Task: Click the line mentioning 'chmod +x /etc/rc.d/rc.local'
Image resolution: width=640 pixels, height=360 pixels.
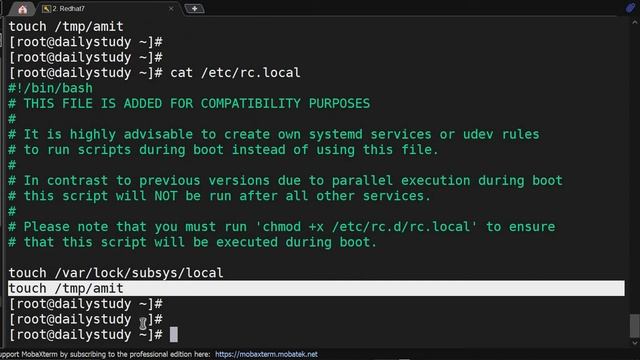Action: pos(282,227)
